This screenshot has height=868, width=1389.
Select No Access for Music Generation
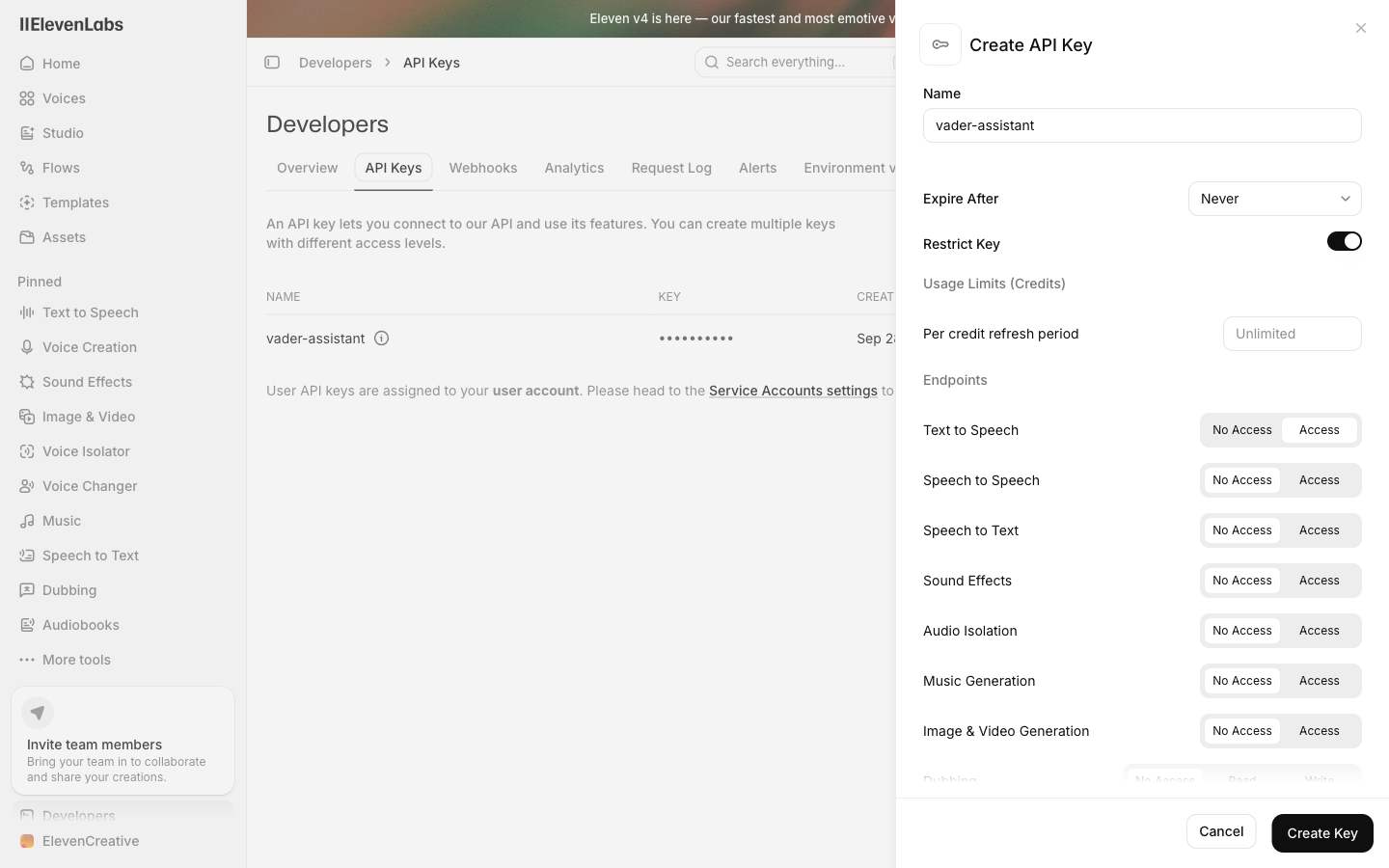tap(1241, 681)
